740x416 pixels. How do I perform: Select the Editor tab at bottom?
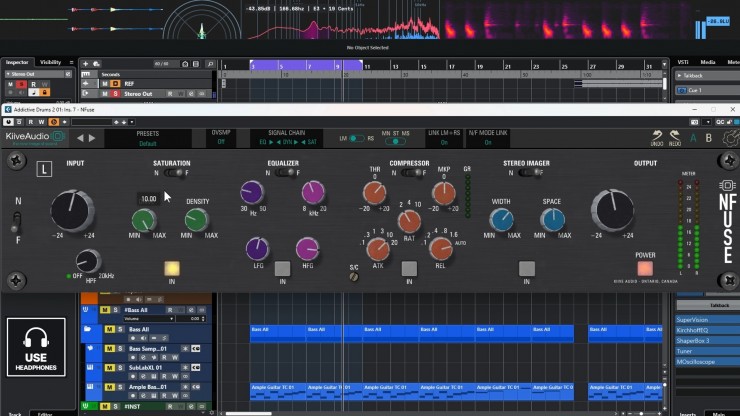(45, 414)
